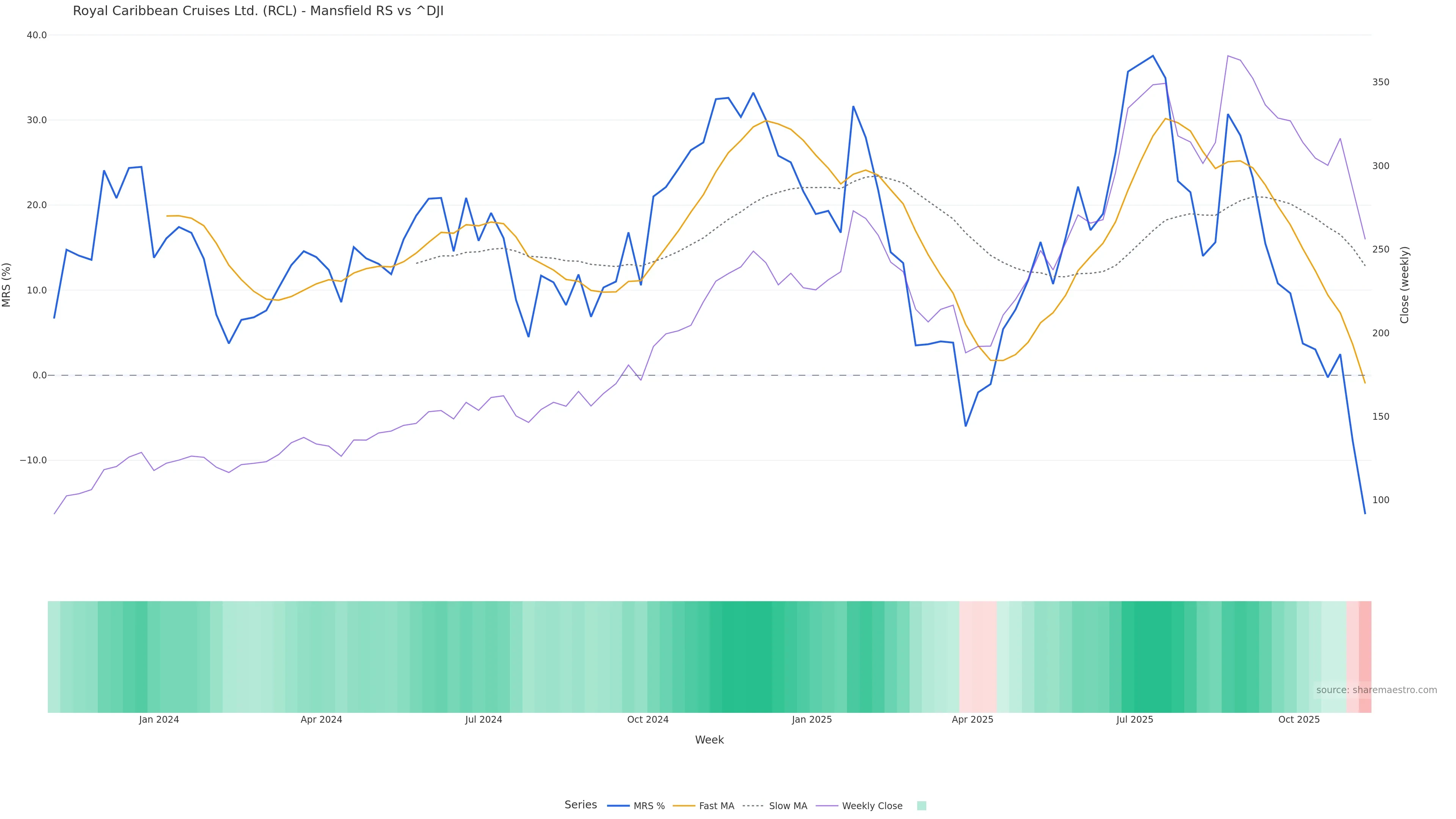1456x819 pixels.
Task: Click the Jan 2024 x-axis label
Action: 159,720
